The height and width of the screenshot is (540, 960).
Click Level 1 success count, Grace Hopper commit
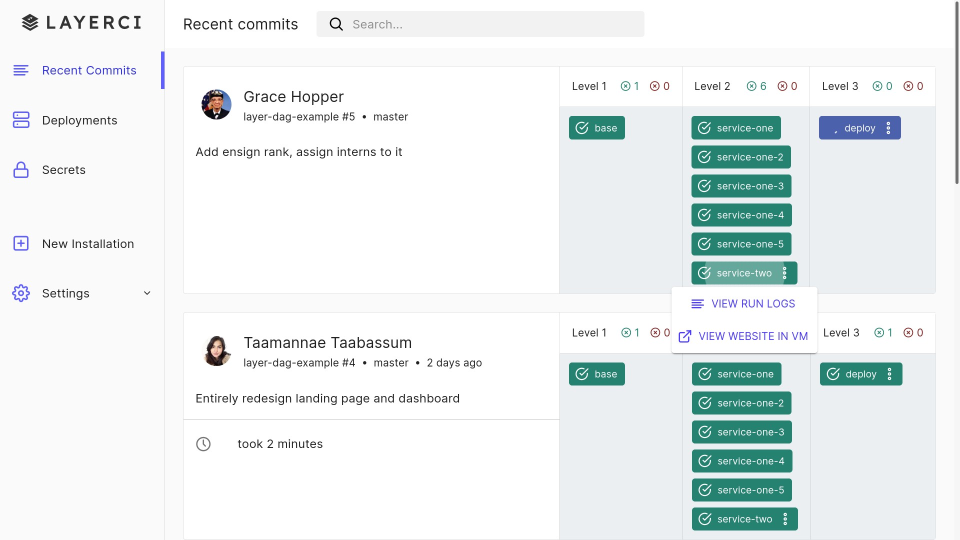pos(630,86)
